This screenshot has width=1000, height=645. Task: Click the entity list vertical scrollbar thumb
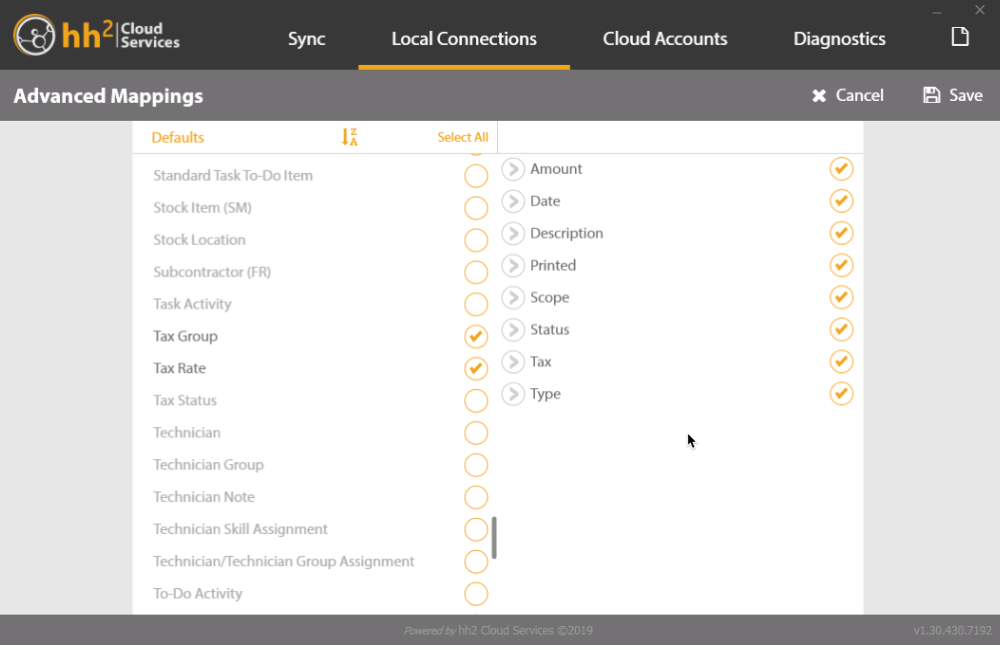coord(494,538)
